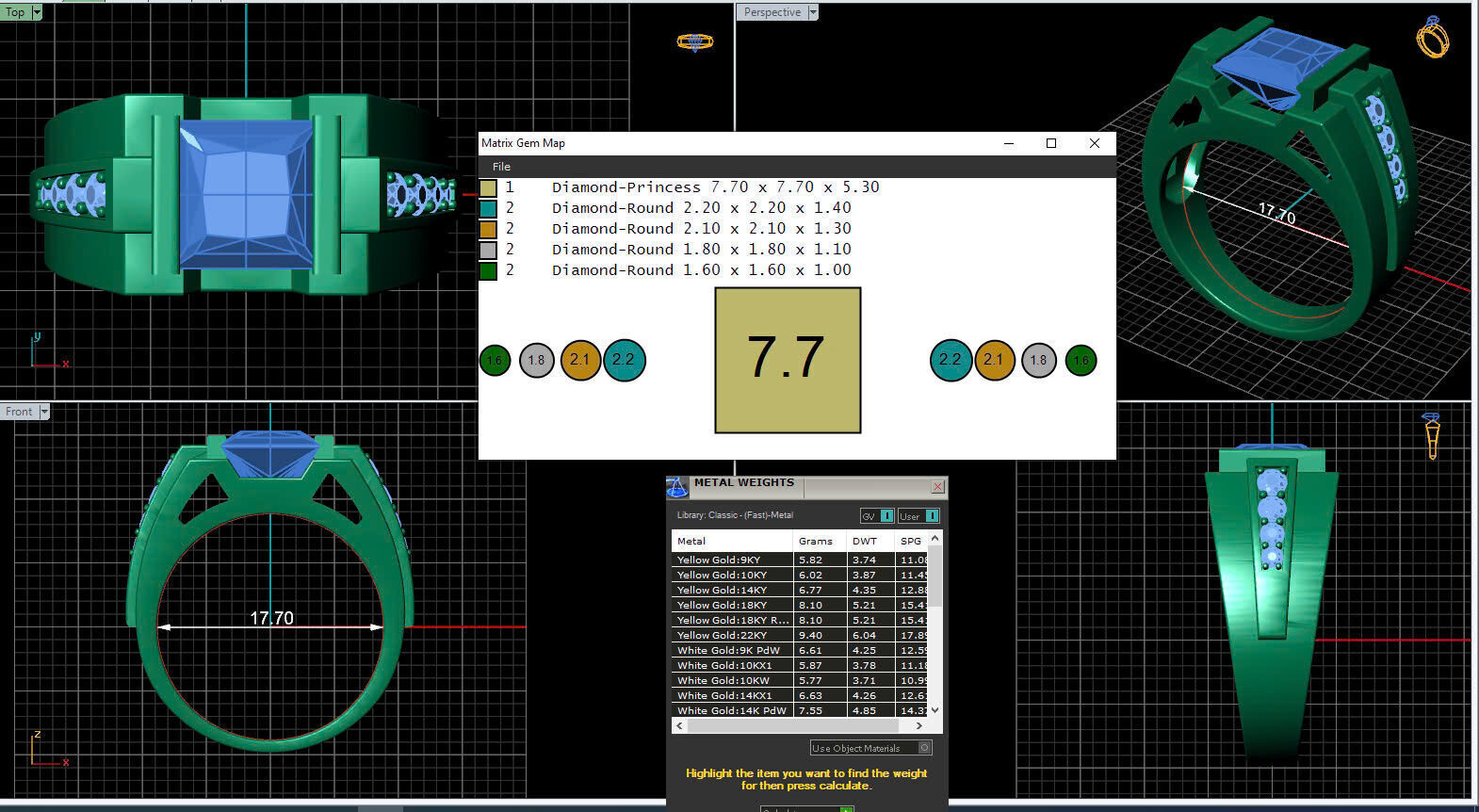Click the top-view ring orientation icon
This screenshot has width=1479, height=812.
[x=695, y=41]
